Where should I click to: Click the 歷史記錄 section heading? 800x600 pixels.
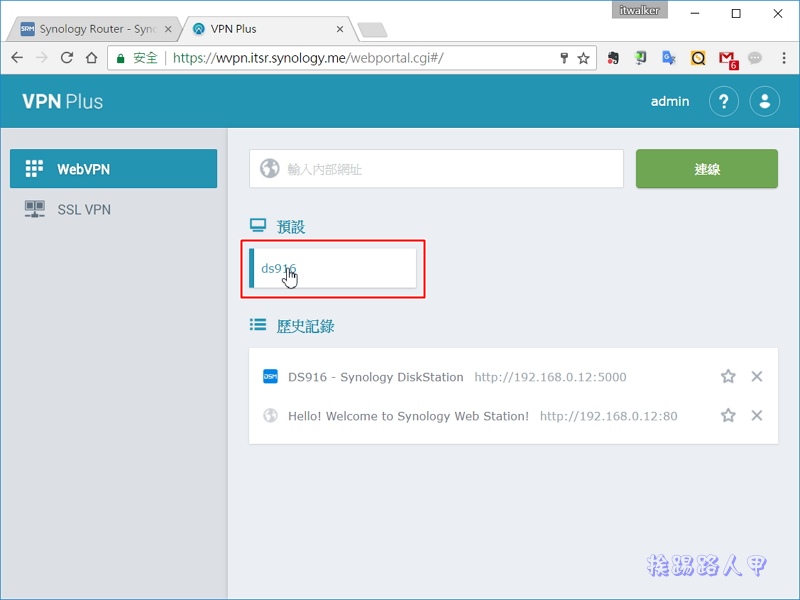pyautogui.click(x=305, y=326)
